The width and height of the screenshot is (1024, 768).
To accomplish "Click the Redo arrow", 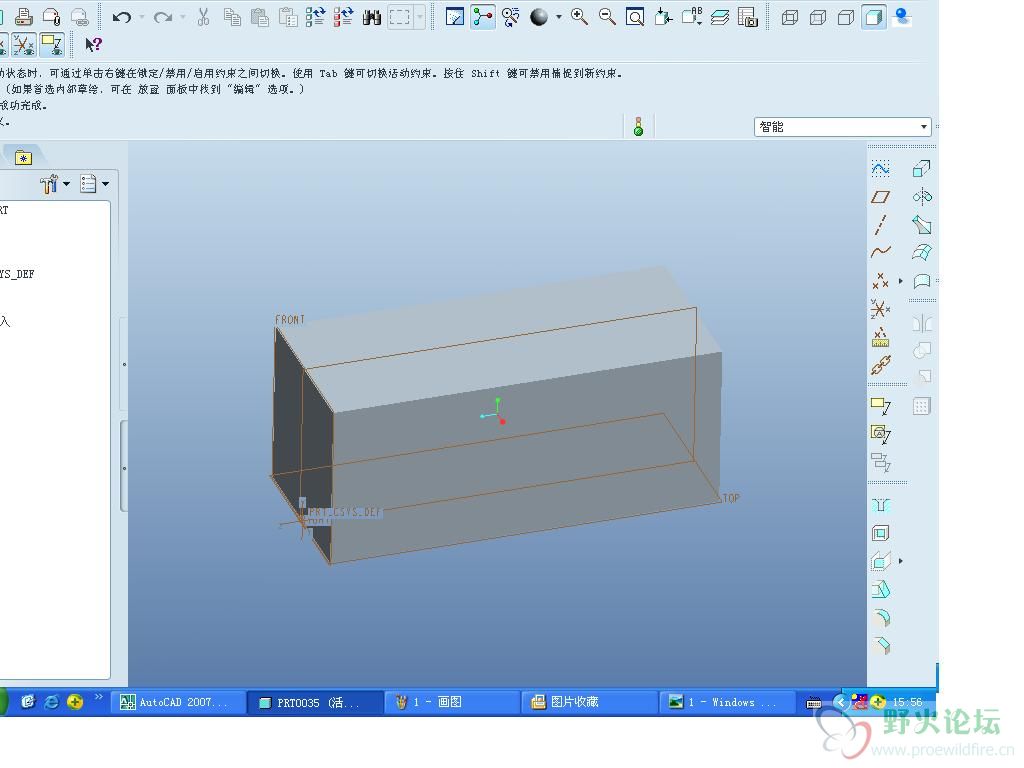I will 163,17.
